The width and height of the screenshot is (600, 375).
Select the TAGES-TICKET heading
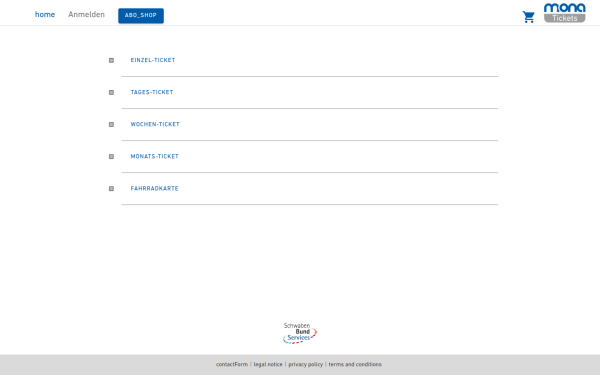[152, 92]
